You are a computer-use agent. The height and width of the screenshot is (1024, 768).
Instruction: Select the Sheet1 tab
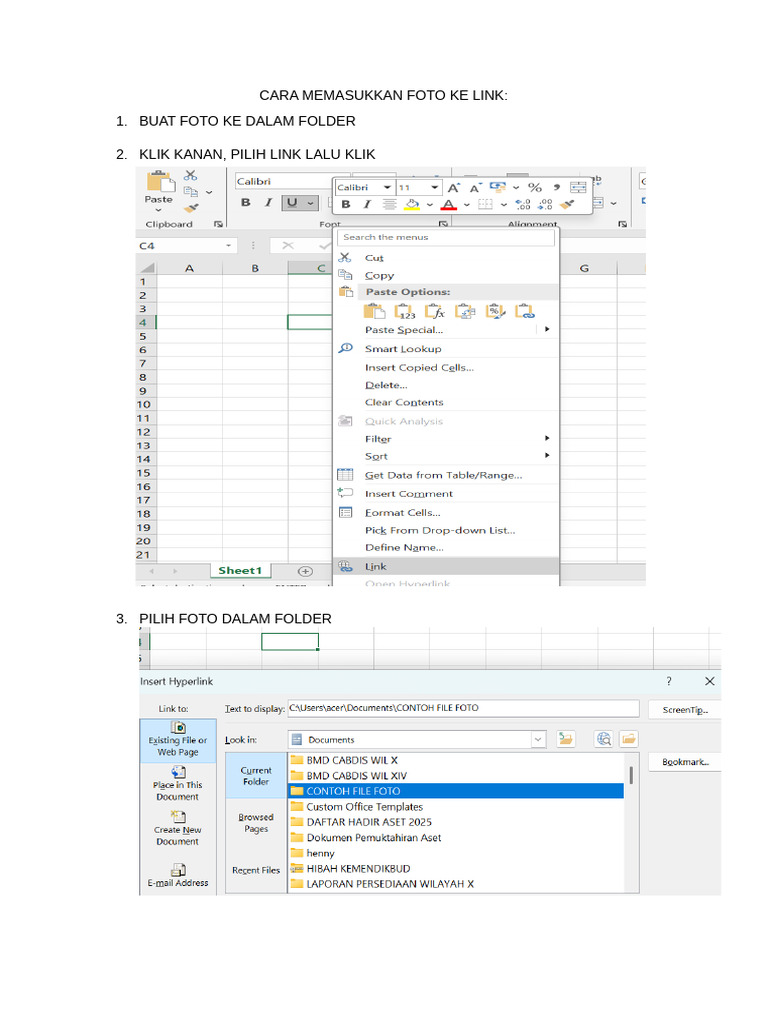coord(240,571)
